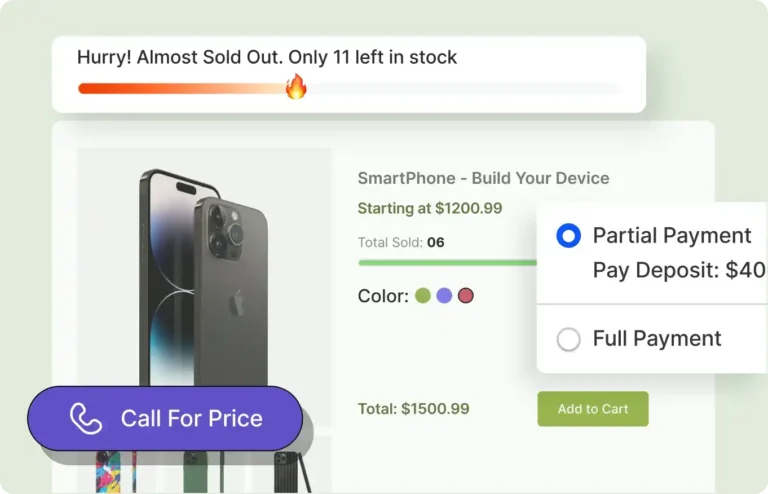Choose the green color swatch
Viewport: 768px width, 494px height.
(423, 296)
